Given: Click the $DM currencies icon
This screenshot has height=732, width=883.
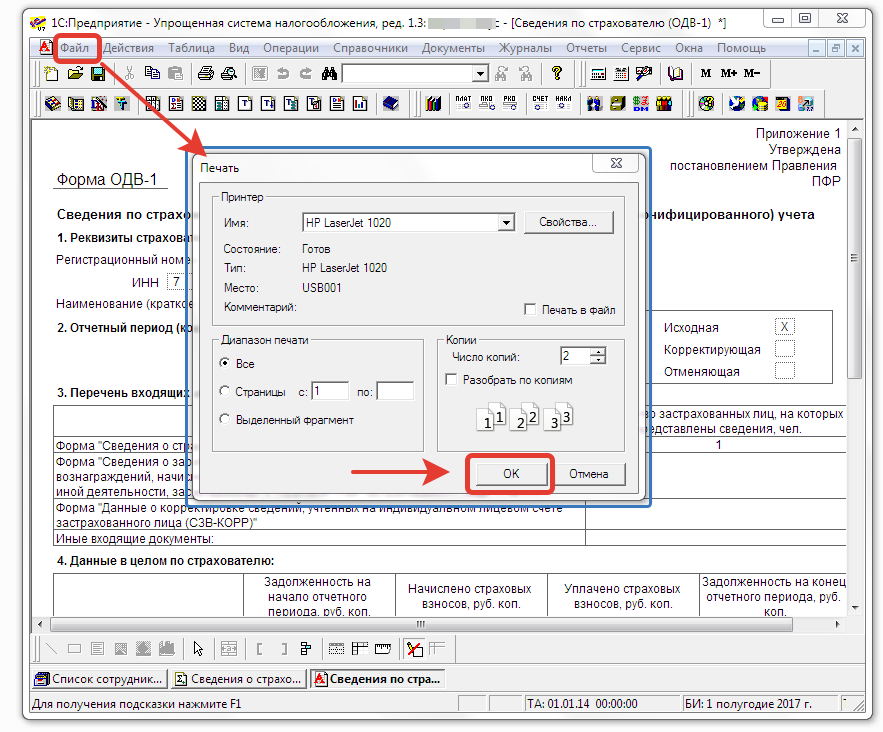Looking at the screenshot, I should [641, 104].
